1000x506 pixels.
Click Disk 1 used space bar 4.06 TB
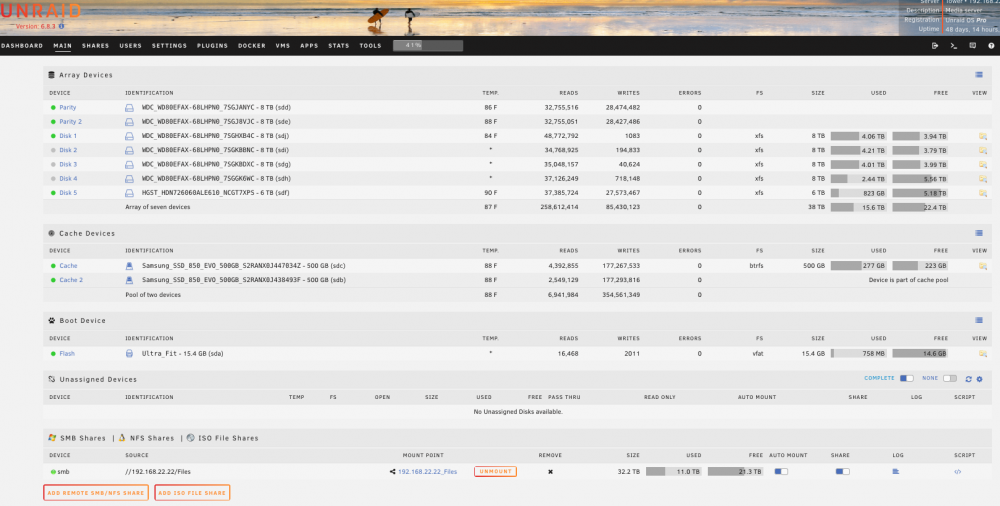858,136
